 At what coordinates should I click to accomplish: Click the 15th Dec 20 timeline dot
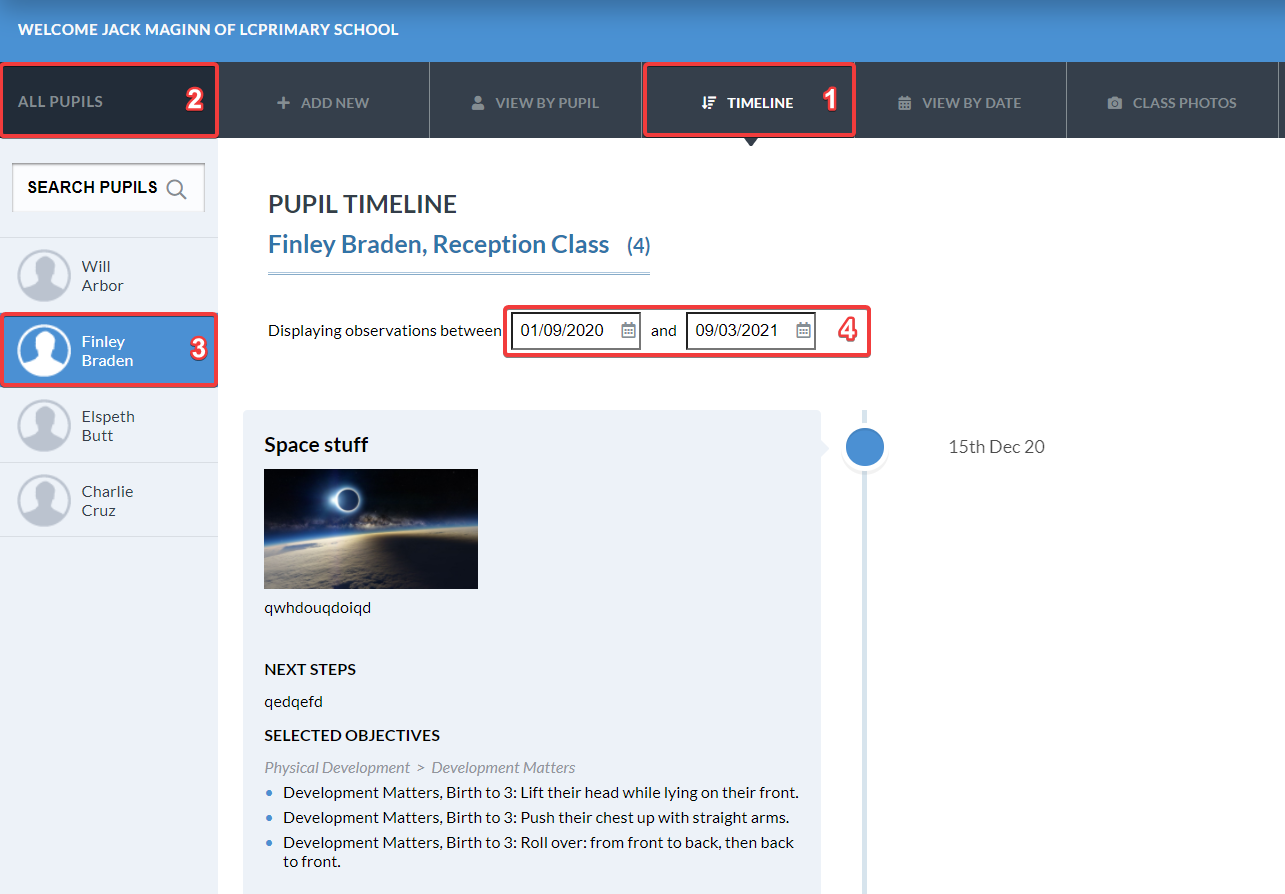click(864, 447)
